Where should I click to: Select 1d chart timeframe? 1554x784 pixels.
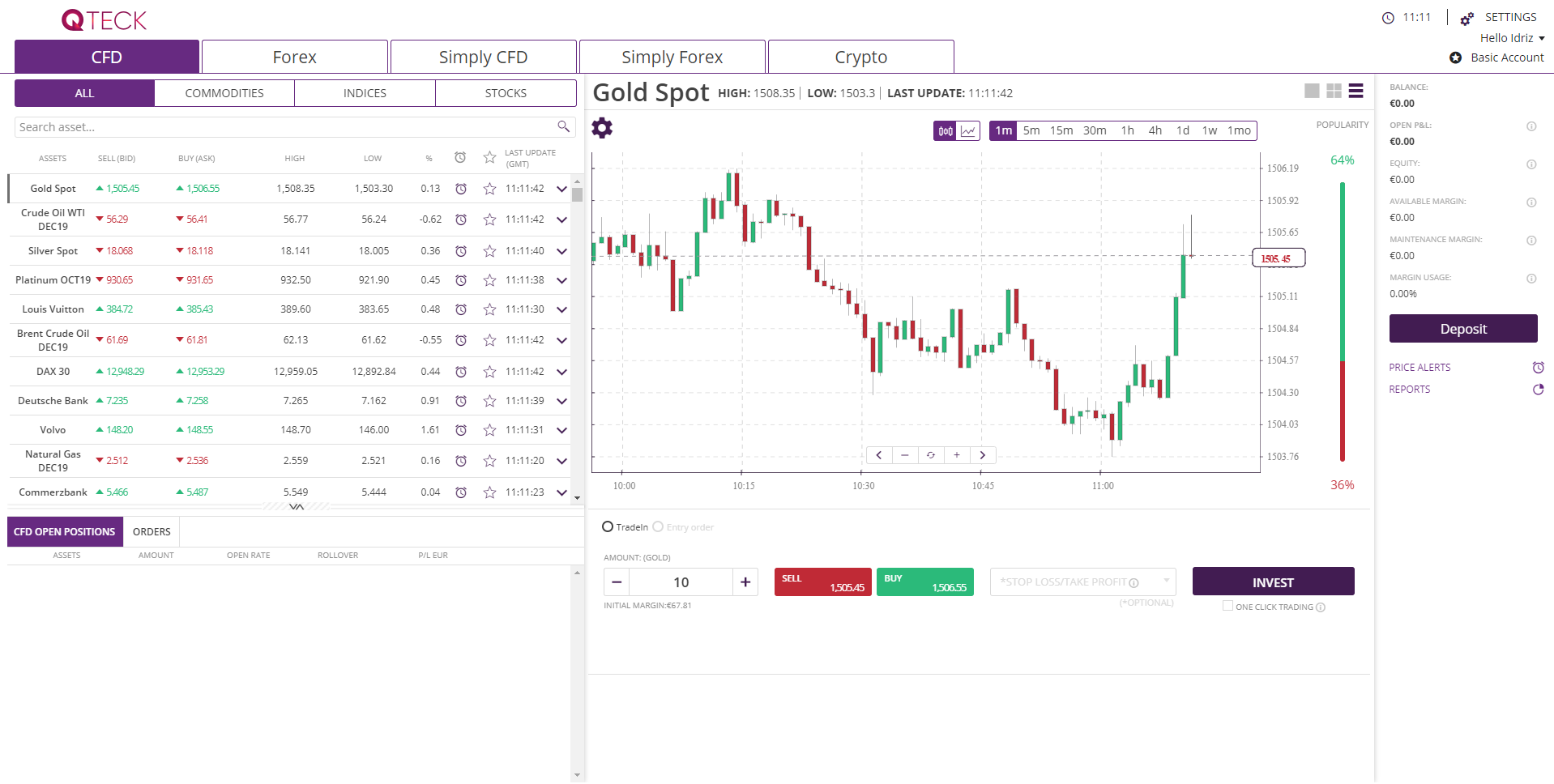[1183, 130]
